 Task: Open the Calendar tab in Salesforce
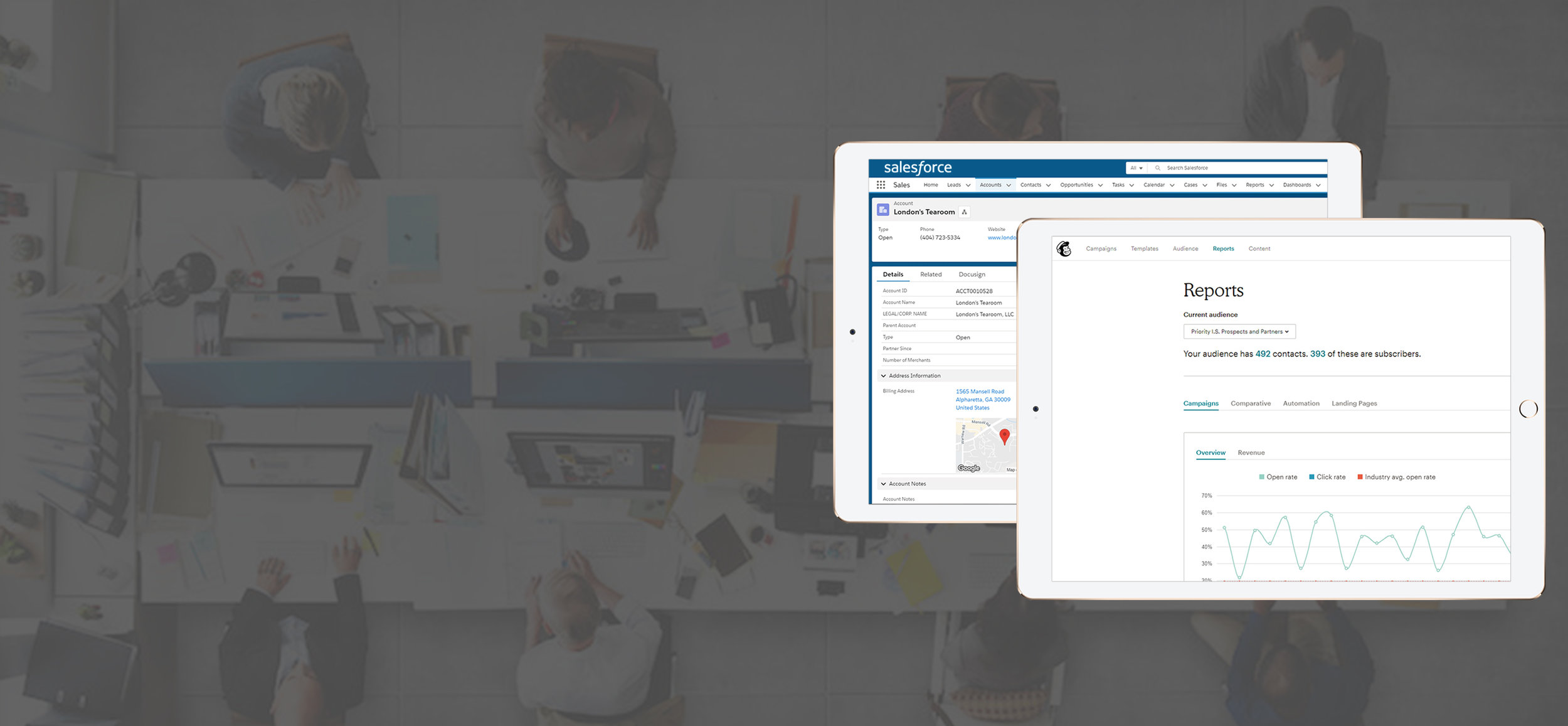pos(1154,185)
